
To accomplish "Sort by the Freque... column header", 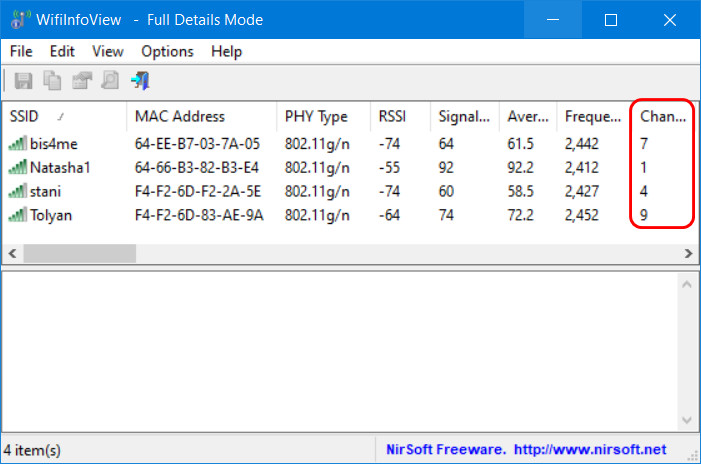I will pyautogui.click(x=594, y=116).
